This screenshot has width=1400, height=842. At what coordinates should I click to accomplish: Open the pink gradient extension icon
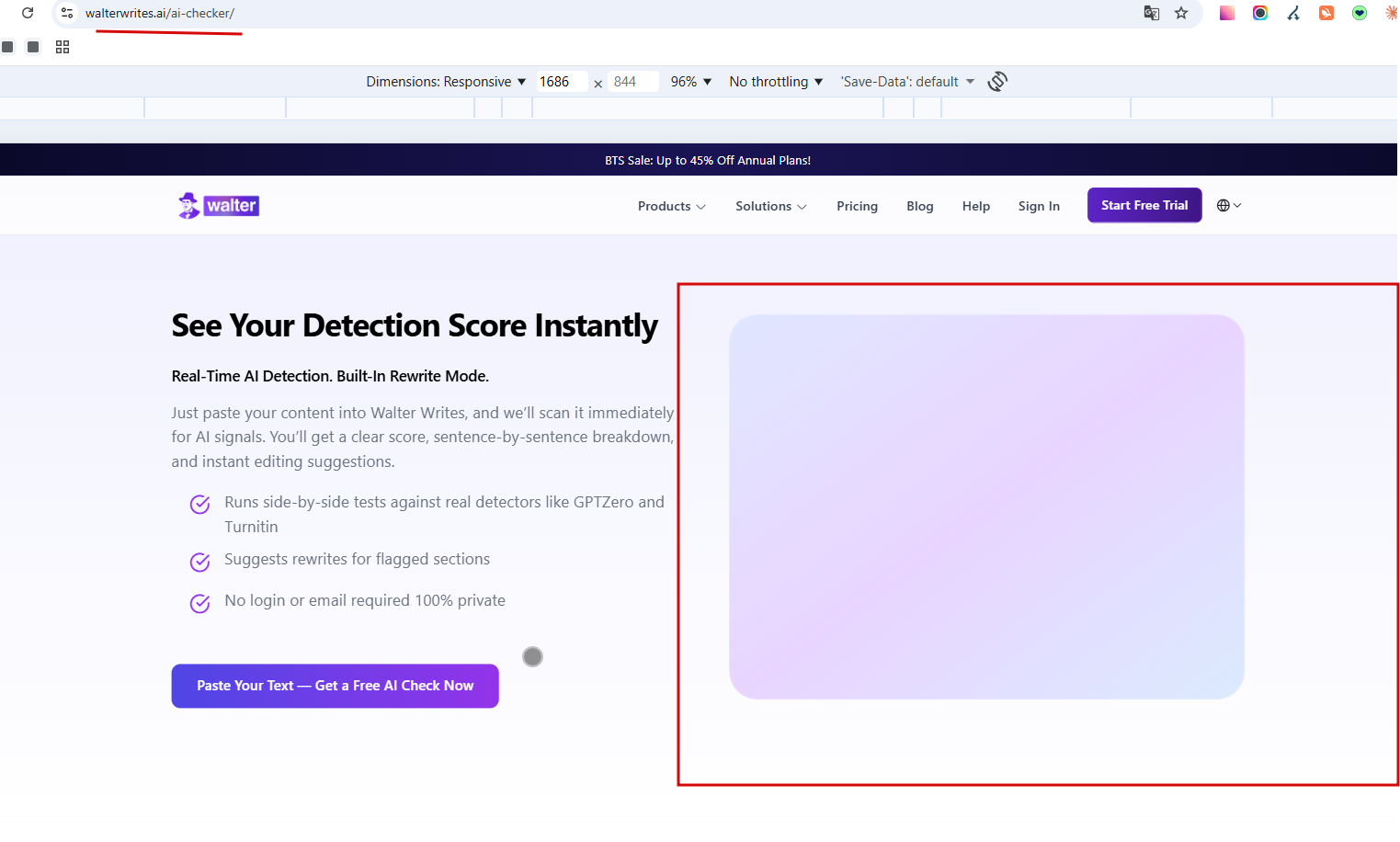click(1227, 13)
